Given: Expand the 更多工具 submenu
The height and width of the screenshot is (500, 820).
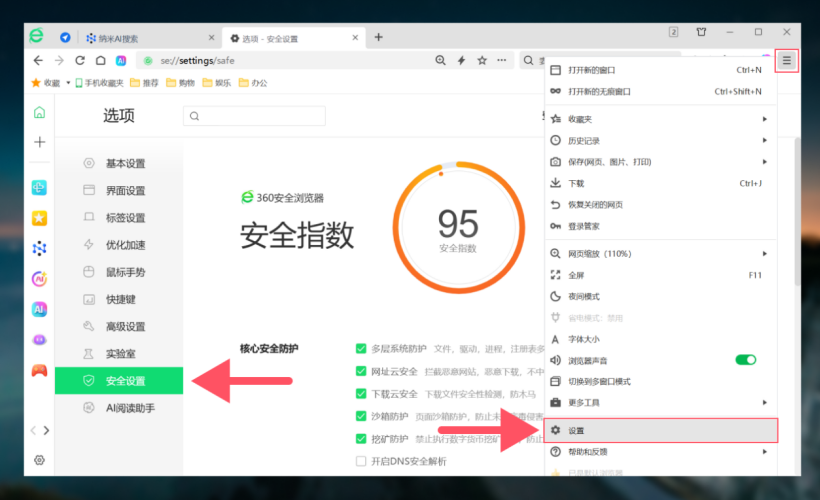Looking at the screenshot, I should click(x=660, y=402).
